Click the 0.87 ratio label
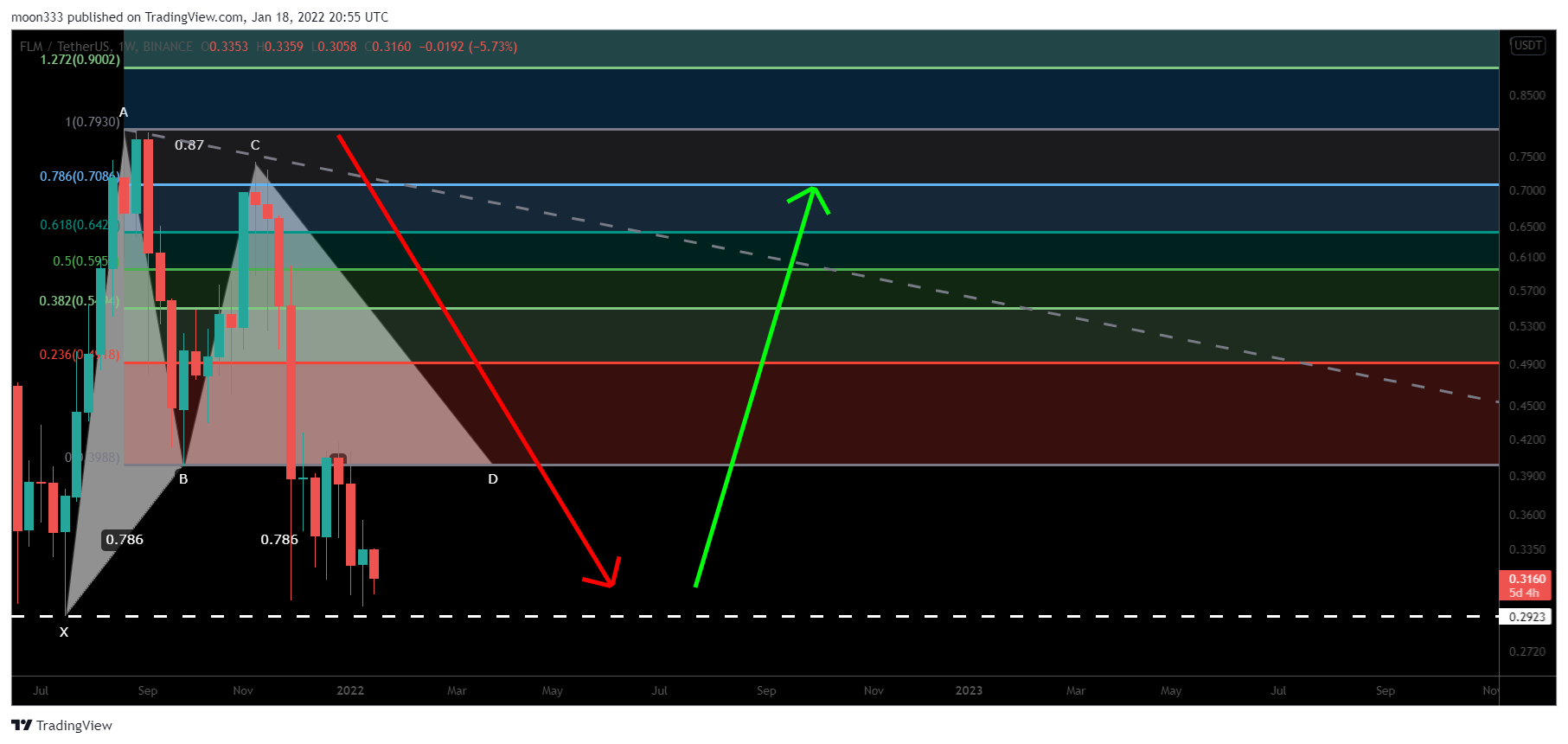 [189, 144]
